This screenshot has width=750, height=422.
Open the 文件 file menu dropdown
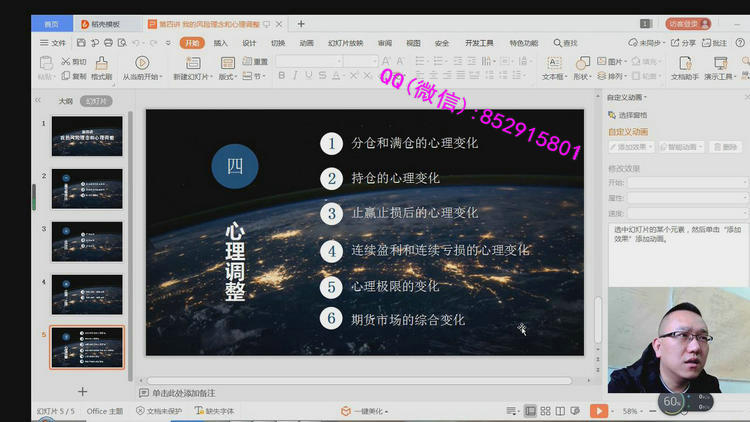[54, 43]
